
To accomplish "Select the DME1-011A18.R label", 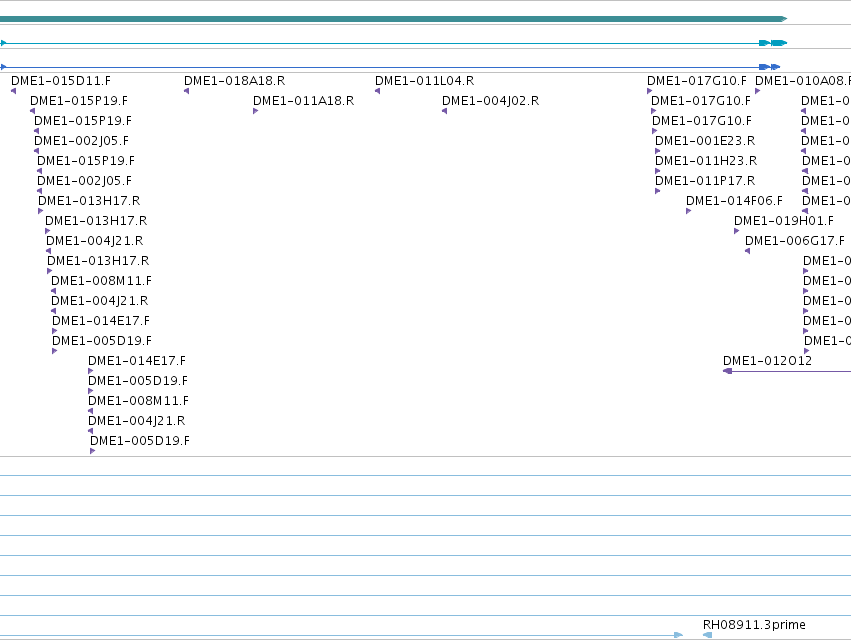I will point(303,101).
